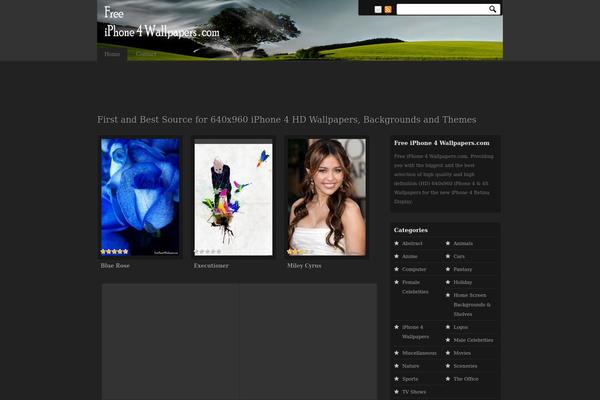Image resolution: width=600 pixels, height=400 pixels.
Task: Open the Sports category
Action: 410,379
